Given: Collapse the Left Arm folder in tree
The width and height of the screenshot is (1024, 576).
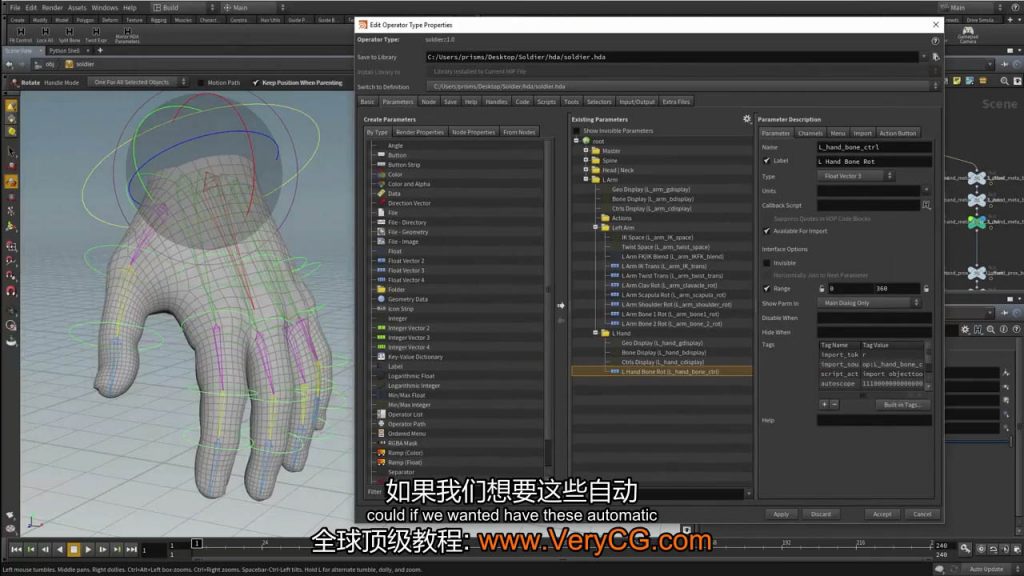Looking at the screenshot, I should [596, 227].
